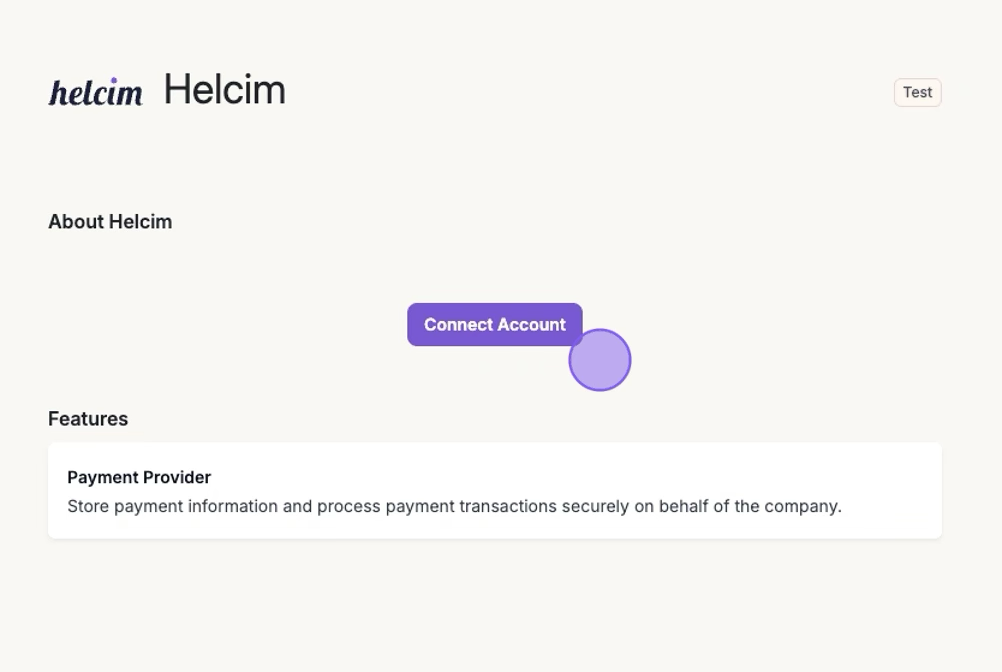Click the word "Account" on the purple button

coord(533,324)
